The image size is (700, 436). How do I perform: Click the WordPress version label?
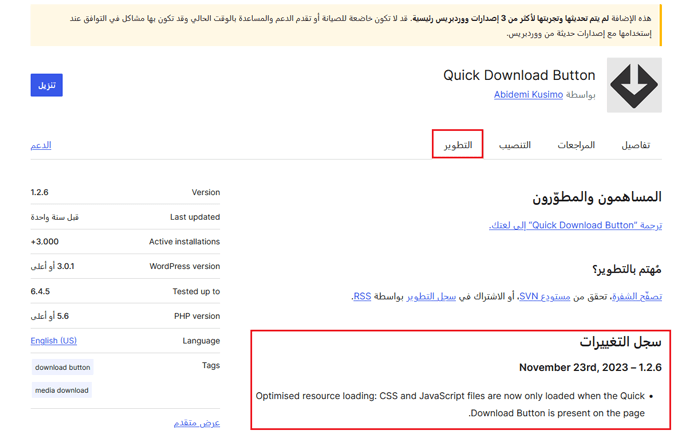click(184, 266)
